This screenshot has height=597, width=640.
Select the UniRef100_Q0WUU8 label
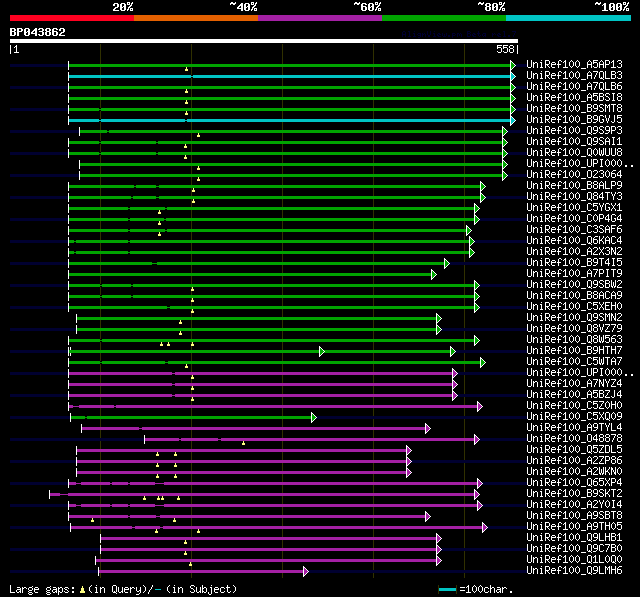[574, 153]
